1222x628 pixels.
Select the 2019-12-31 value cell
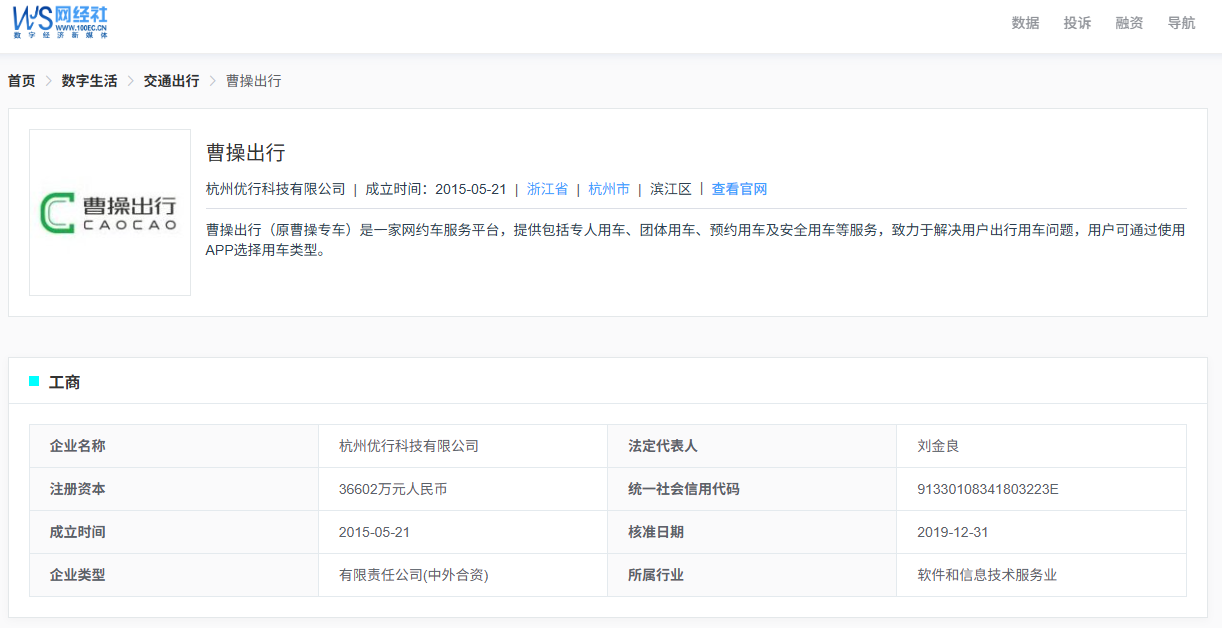tap(1041, 532)
